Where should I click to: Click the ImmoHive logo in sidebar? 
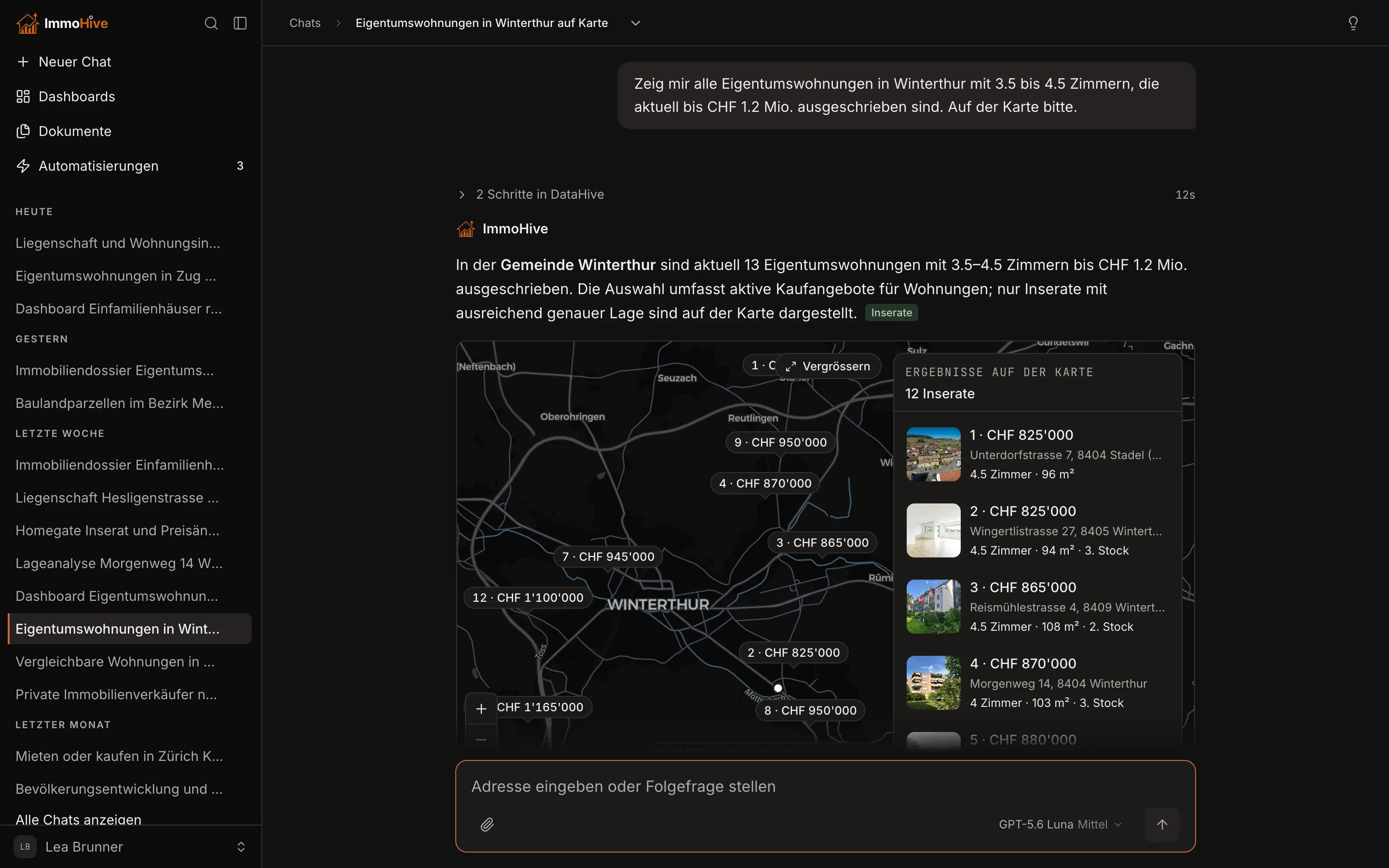pyautogui.click(x=62, y=23)
